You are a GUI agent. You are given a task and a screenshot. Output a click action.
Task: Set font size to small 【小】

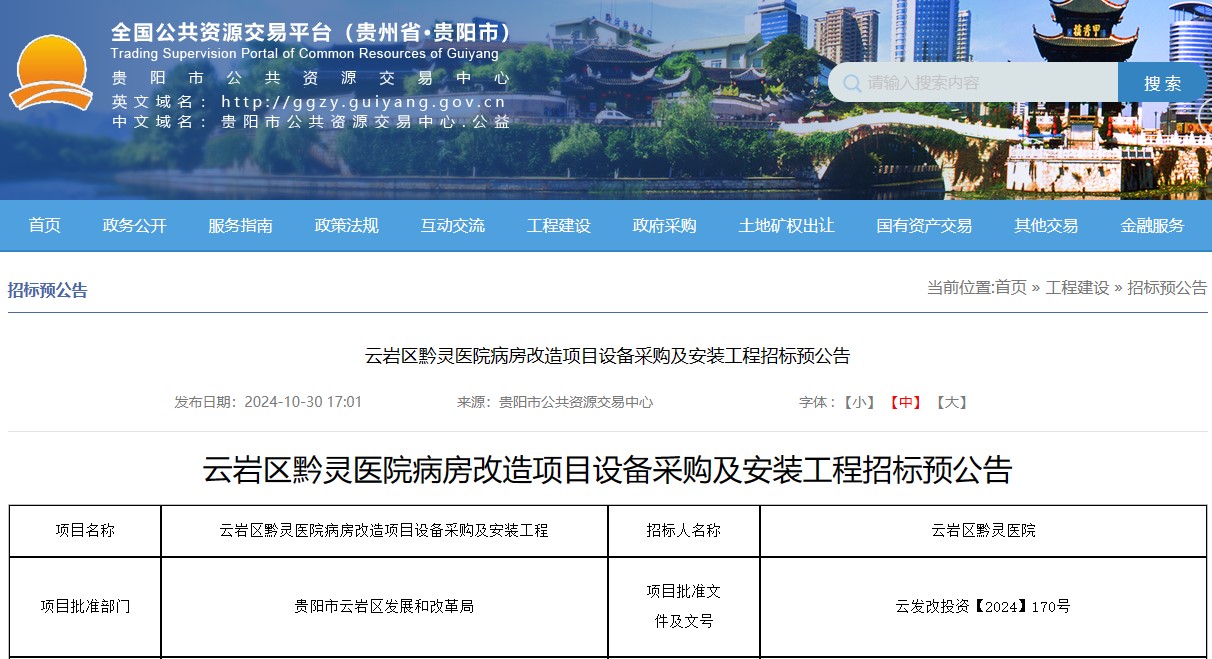point(858,402)
